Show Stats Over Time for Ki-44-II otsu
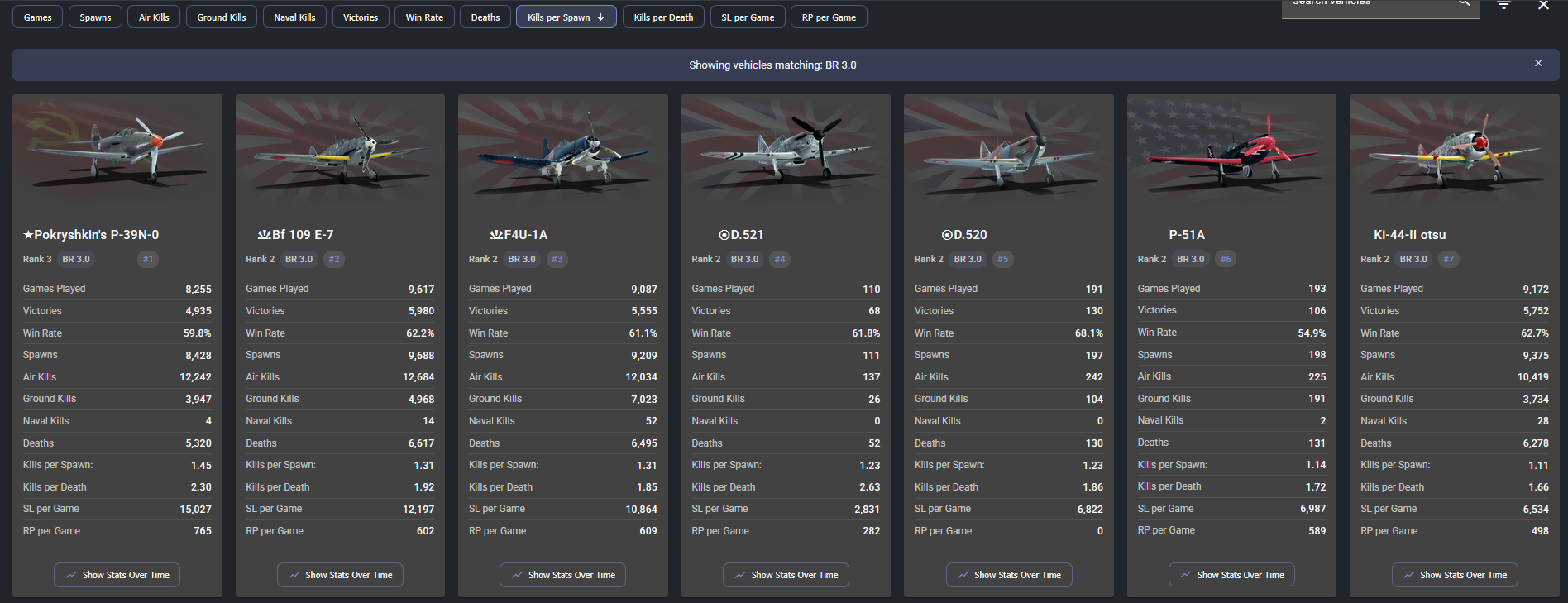1568x603 pixels. point(1455,575)
